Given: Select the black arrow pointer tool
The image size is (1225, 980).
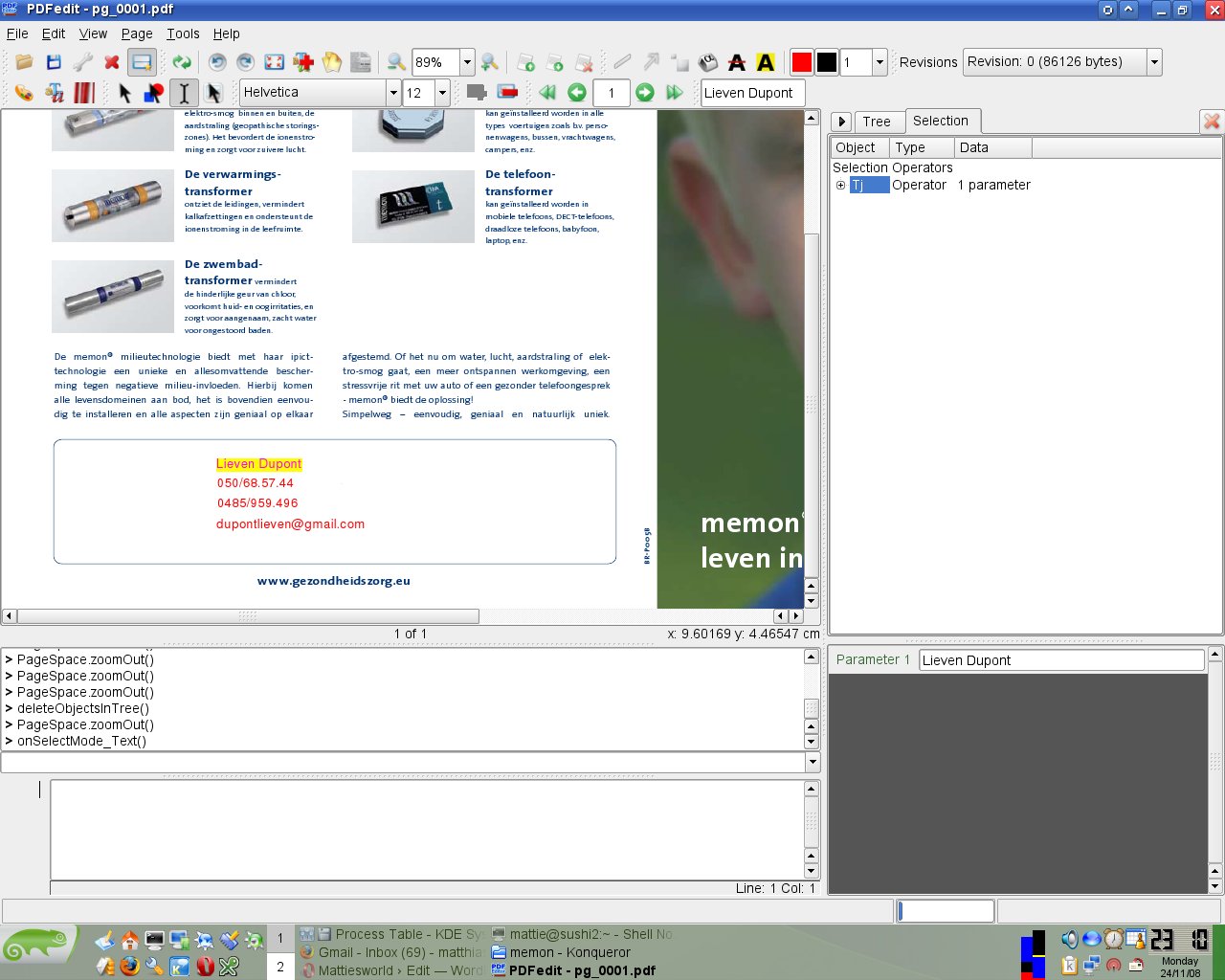Looking at the screenshot, I should [125, 93].
